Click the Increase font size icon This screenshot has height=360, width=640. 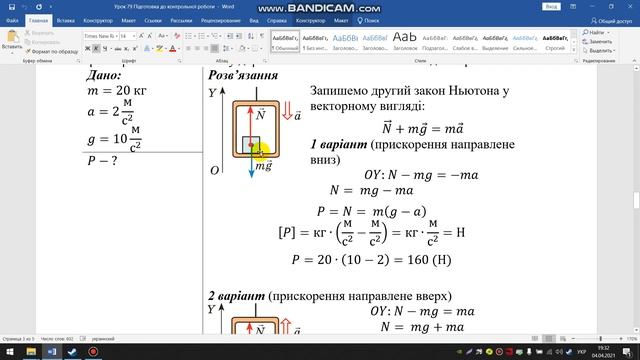(141, 36)
